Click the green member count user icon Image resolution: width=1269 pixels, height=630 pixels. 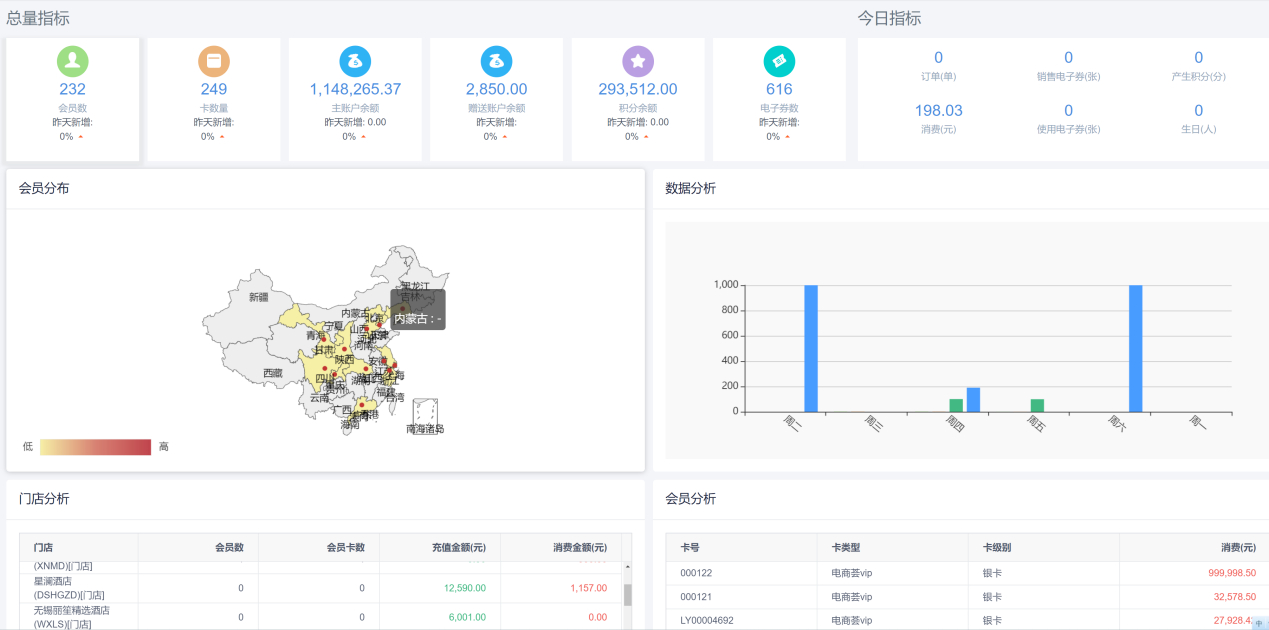pos(72,61)
